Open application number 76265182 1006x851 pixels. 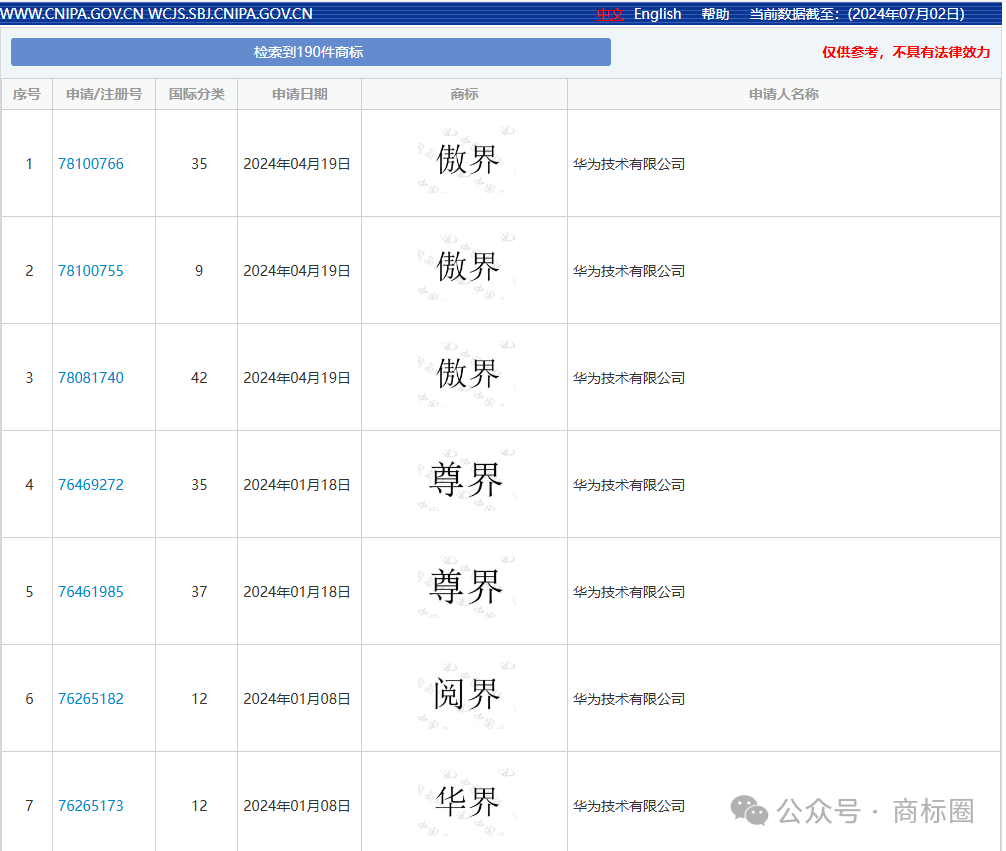pos(91,699)
